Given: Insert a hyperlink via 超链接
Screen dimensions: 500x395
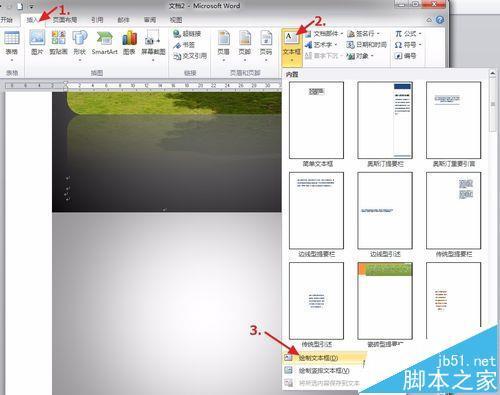Looking at the screenshot, I should pos(187,34).
